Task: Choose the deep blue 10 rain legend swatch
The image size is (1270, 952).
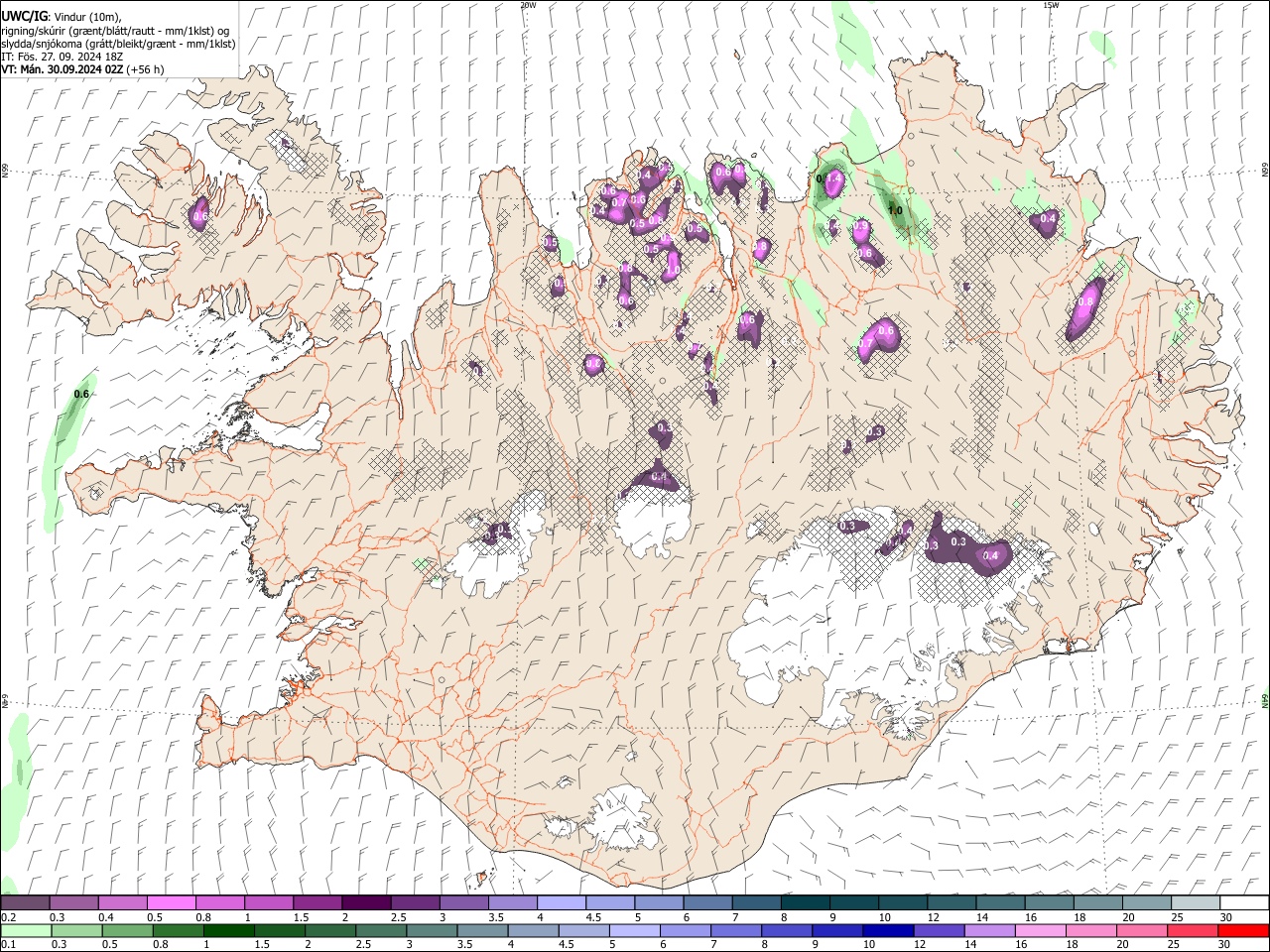Action: pos(888,930)
